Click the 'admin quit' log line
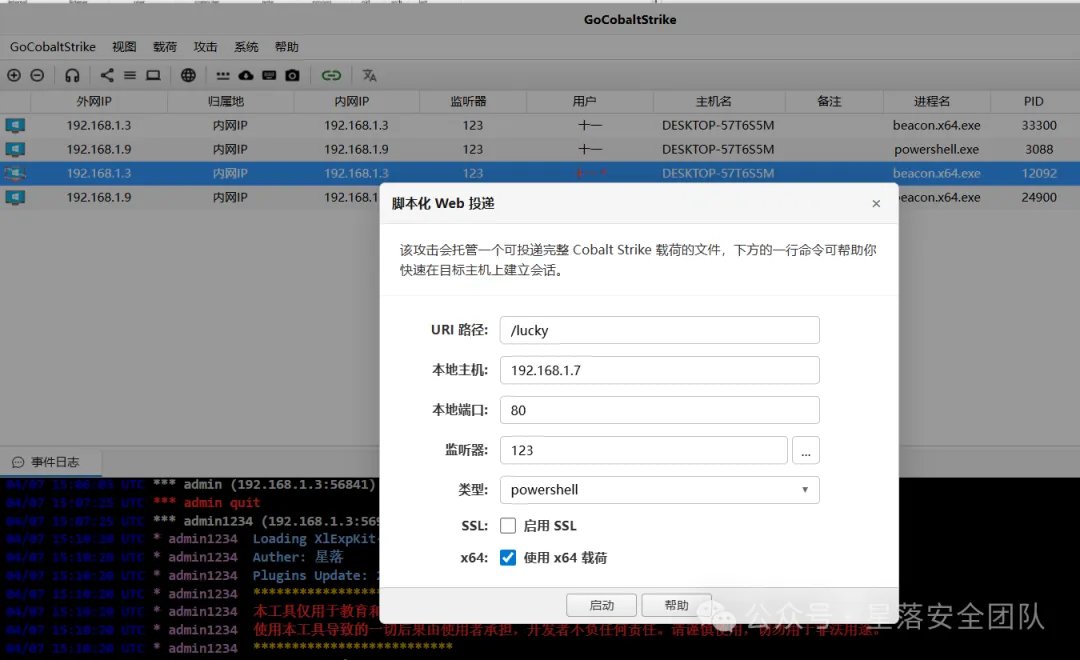 tap(222, 503)
